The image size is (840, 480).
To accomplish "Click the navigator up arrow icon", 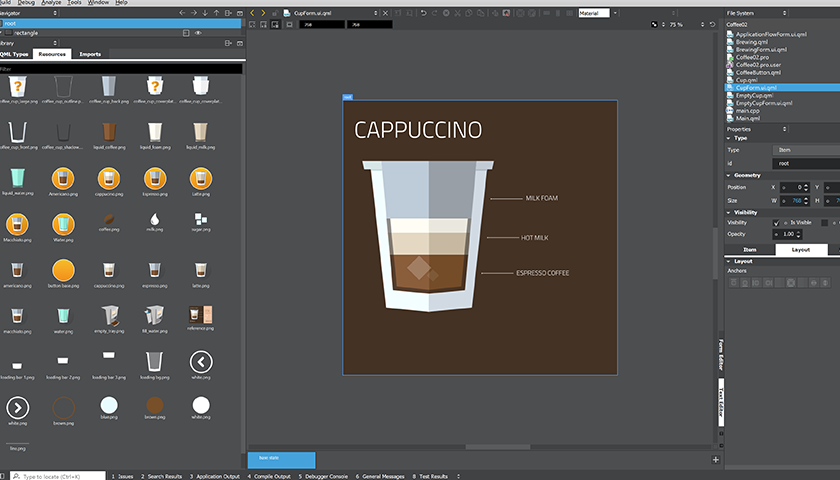I will click(216, 13).
